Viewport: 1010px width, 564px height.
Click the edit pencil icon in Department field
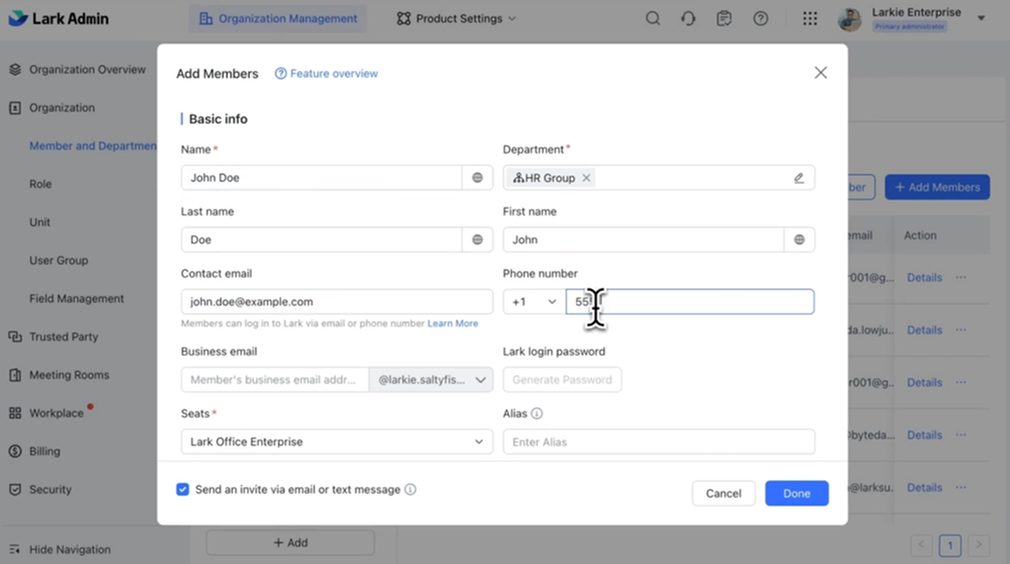[x=799, y=178]
